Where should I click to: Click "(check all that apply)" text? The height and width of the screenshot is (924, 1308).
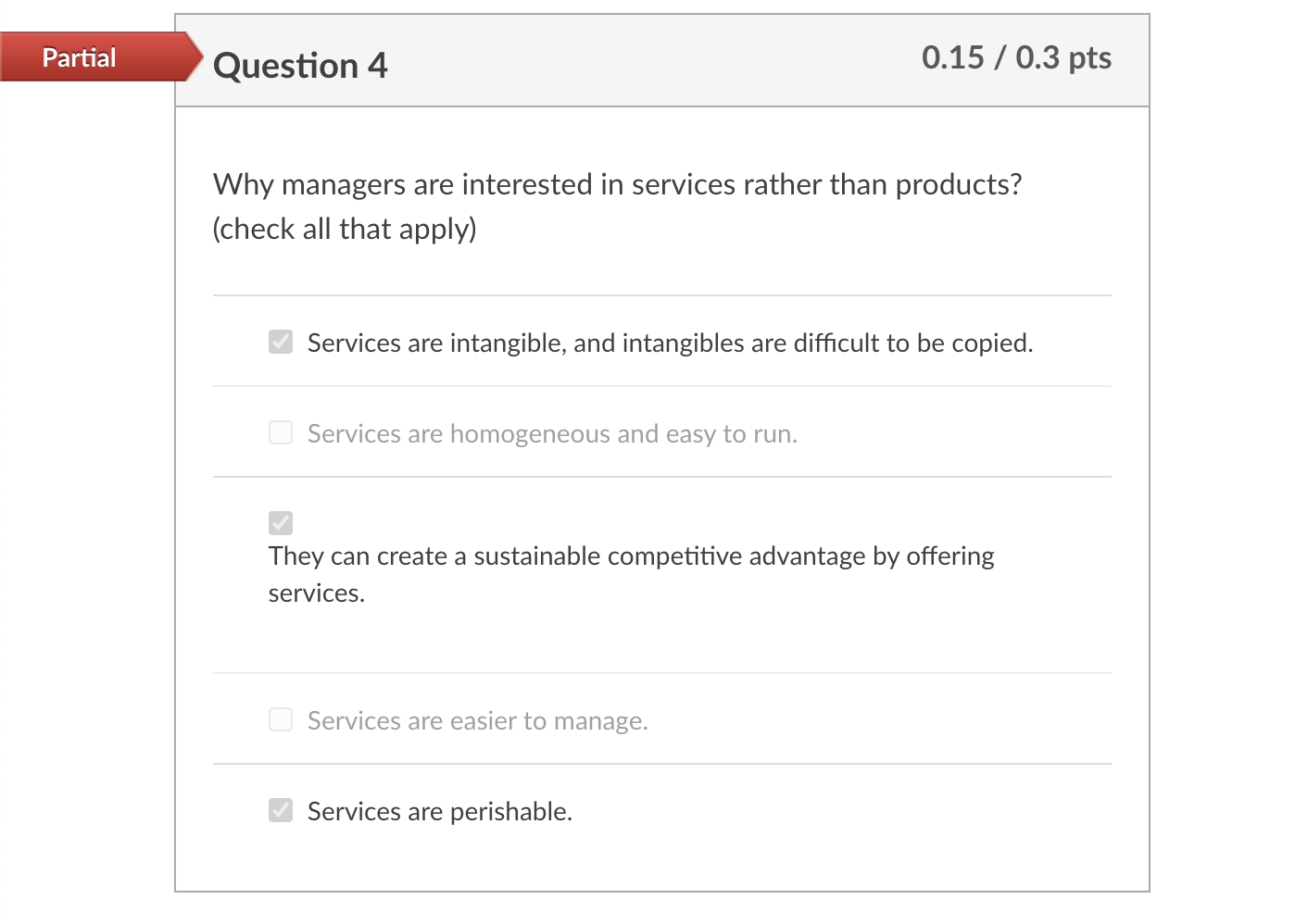(345, 229)
